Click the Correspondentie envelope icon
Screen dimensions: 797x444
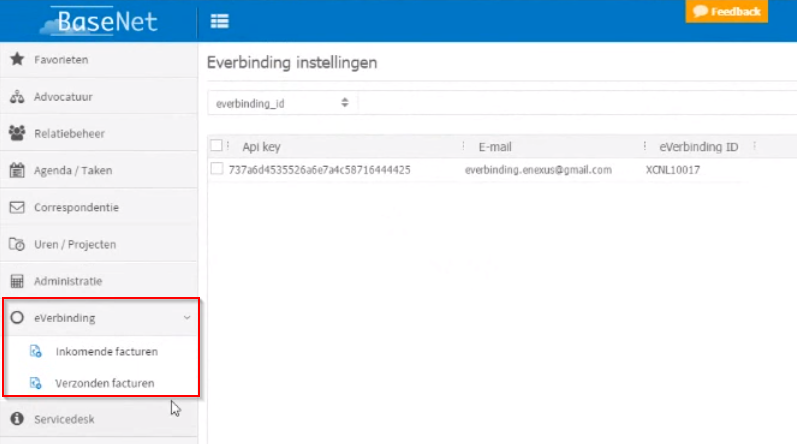[x=17, y=207]
